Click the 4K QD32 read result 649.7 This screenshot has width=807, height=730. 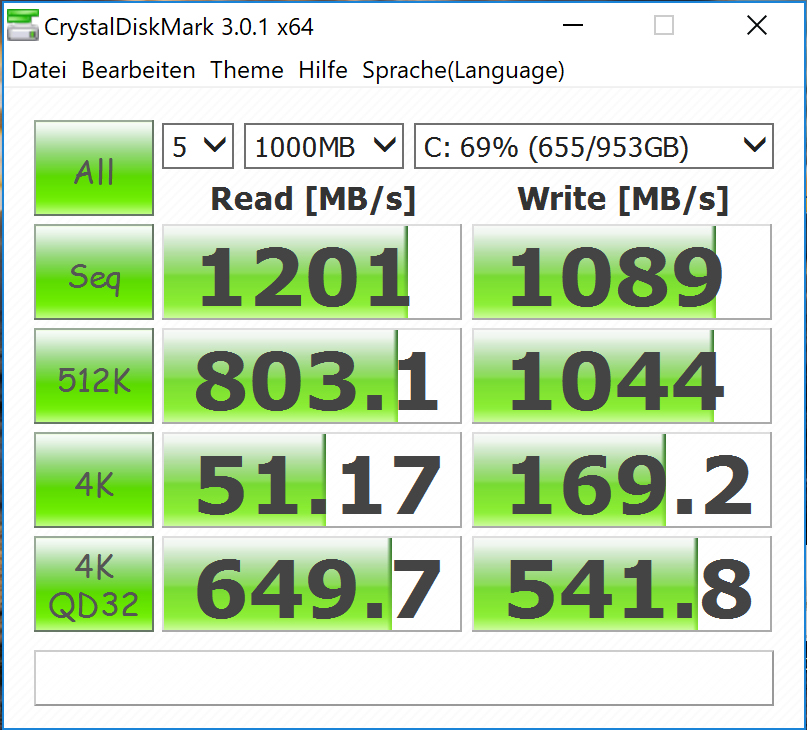click(x=312, y=584)
